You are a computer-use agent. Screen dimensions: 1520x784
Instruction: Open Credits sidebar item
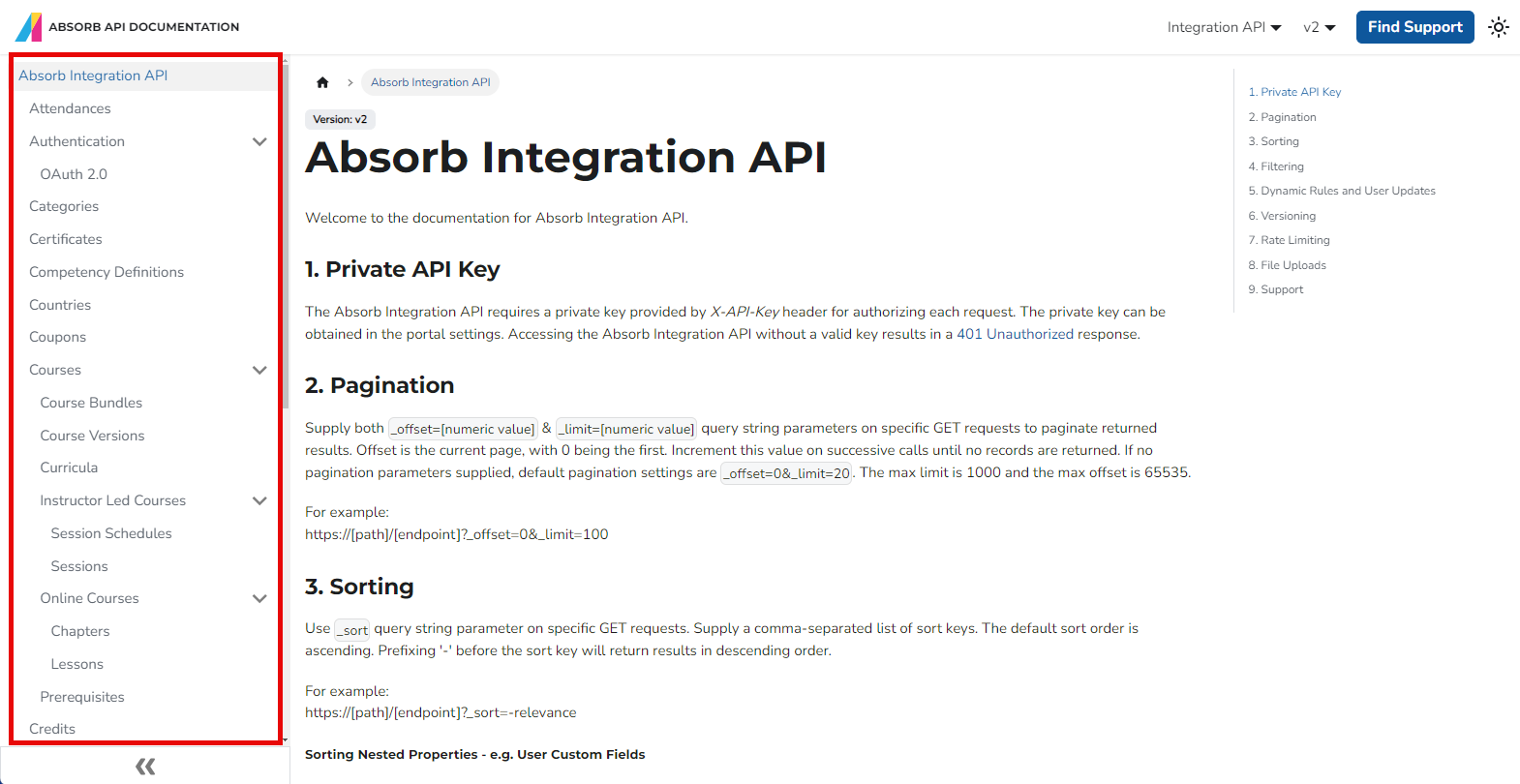pos(52,729)
